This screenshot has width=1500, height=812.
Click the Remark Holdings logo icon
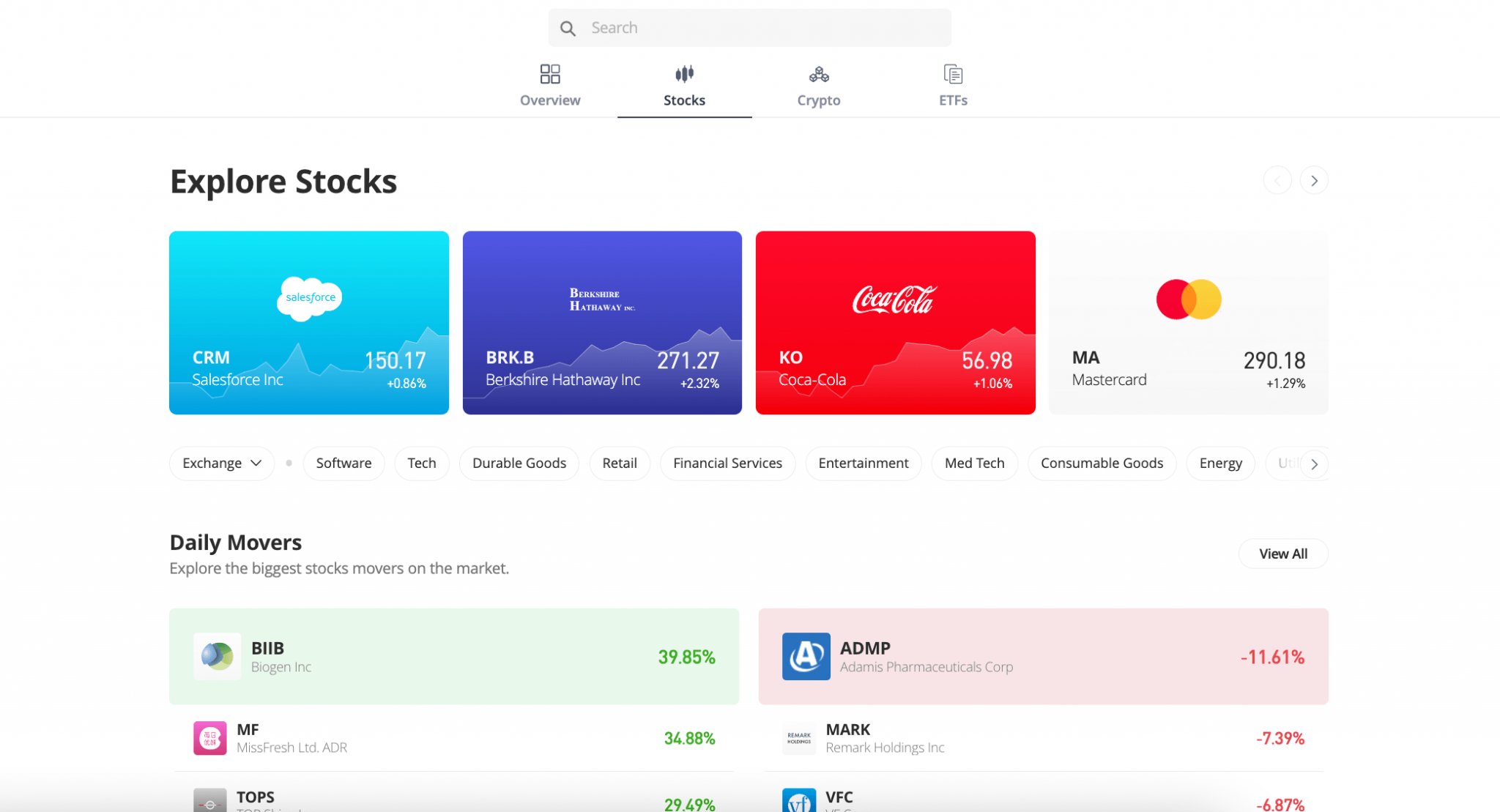pyautogui.click(x=798, y=738)
